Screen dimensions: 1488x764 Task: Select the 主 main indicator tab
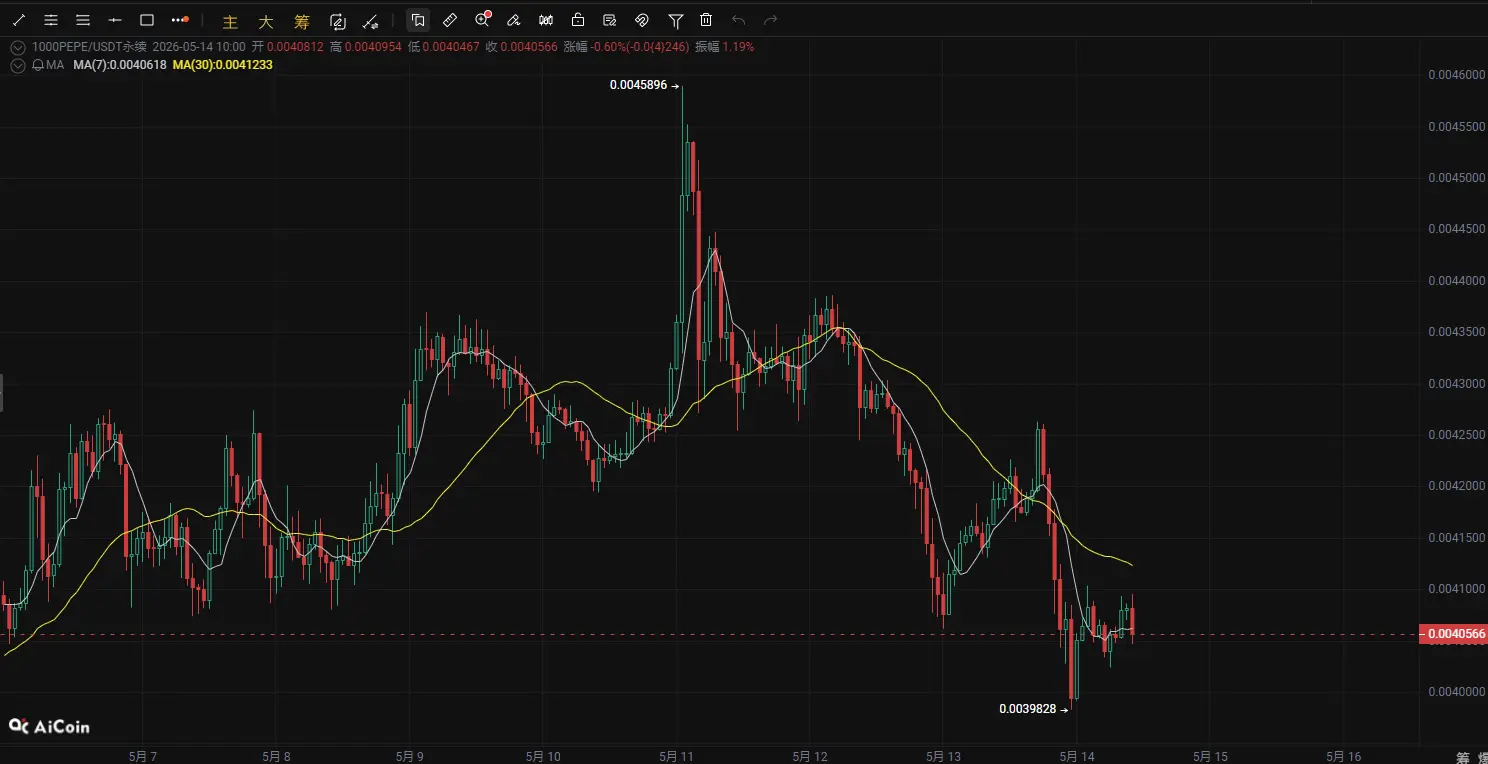point(231,21)
